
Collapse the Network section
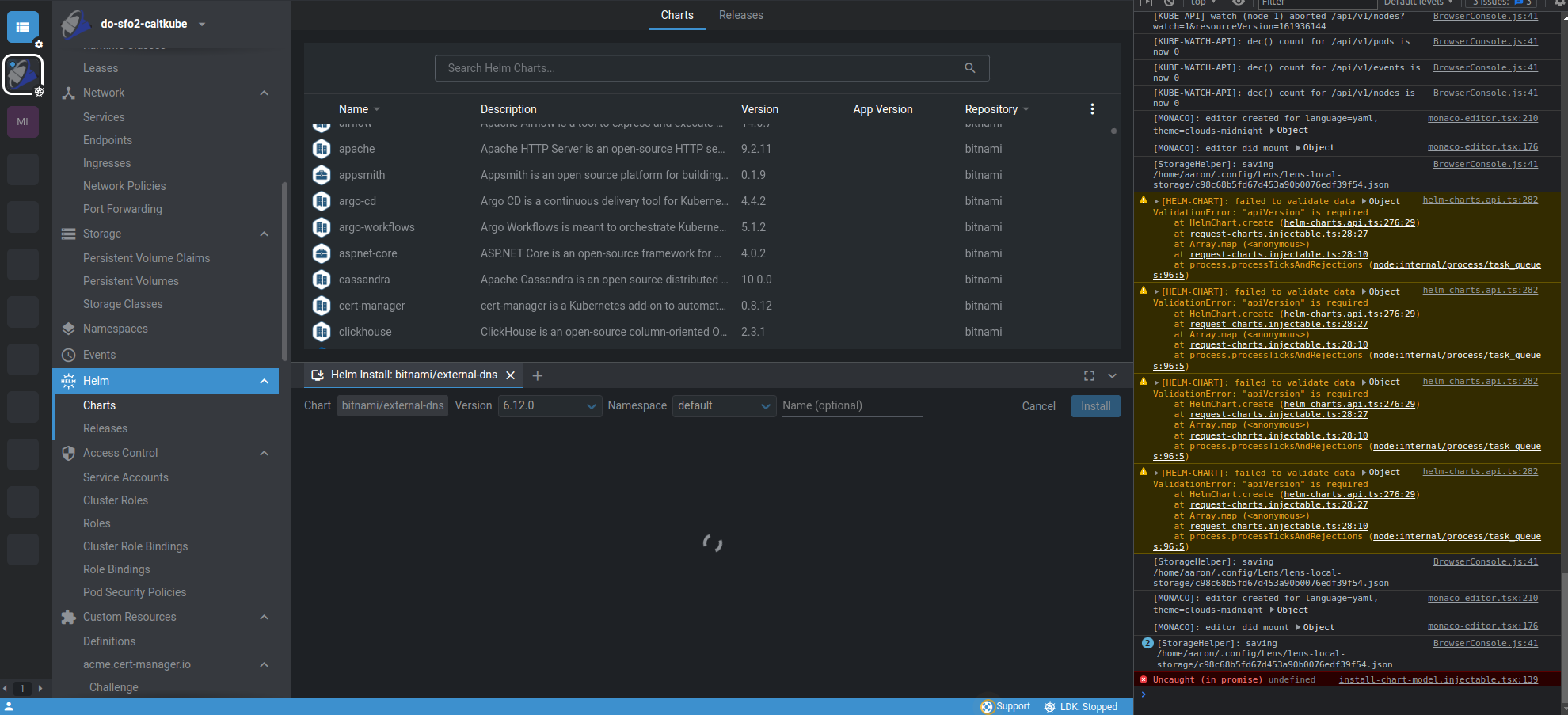coord(265,93)
